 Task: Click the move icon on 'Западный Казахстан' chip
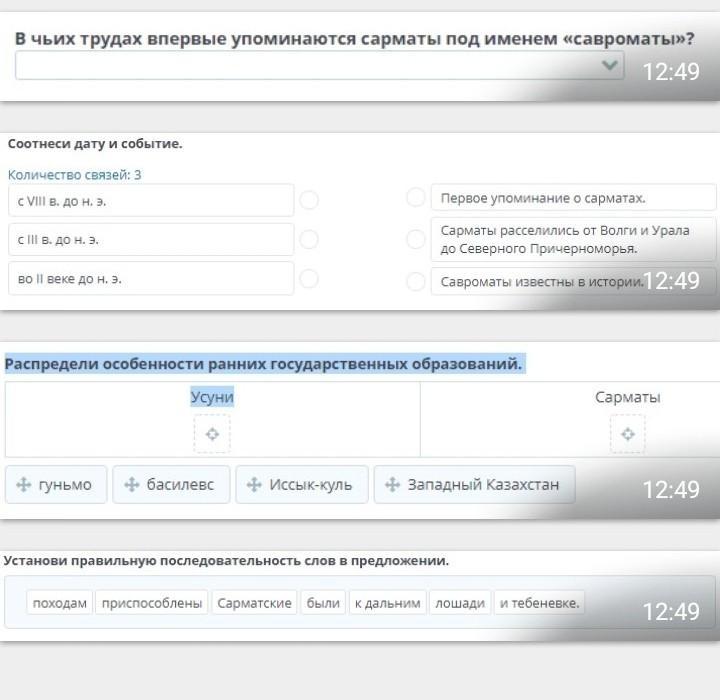[x=393, y=485]
